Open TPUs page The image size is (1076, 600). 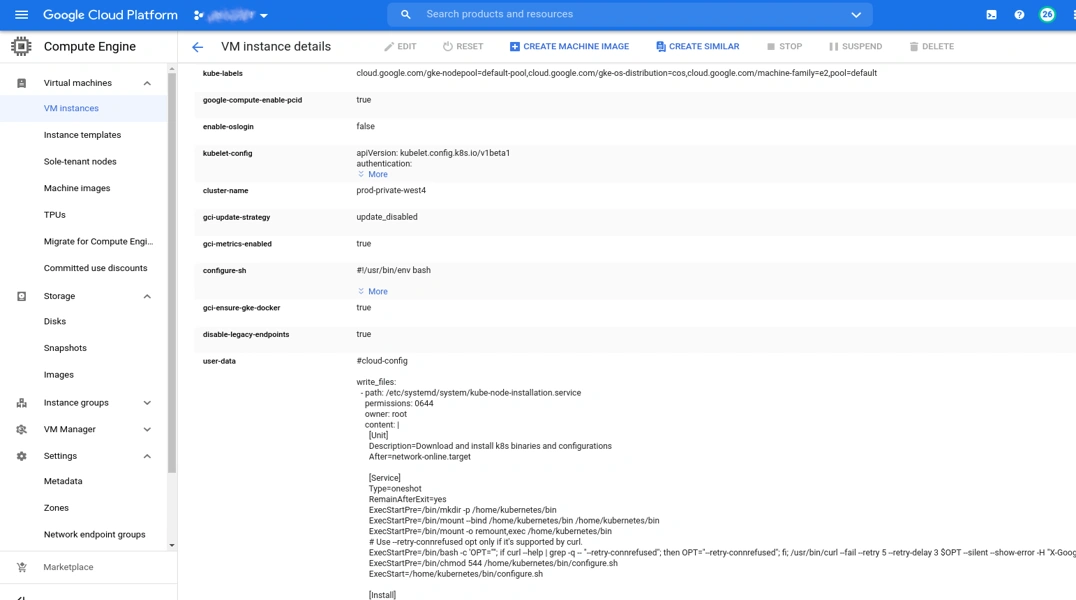(x=55, y=215)
